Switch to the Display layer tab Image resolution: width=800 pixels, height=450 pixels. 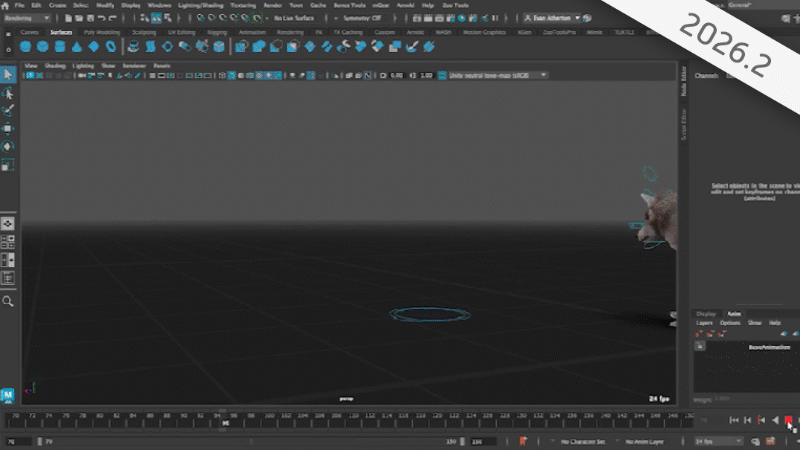706,314
